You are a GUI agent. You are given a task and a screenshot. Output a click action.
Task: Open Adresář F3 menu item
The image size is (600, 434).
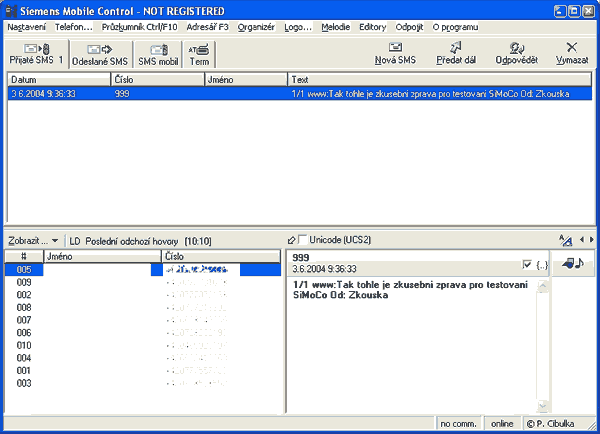(x=207, y=27)
